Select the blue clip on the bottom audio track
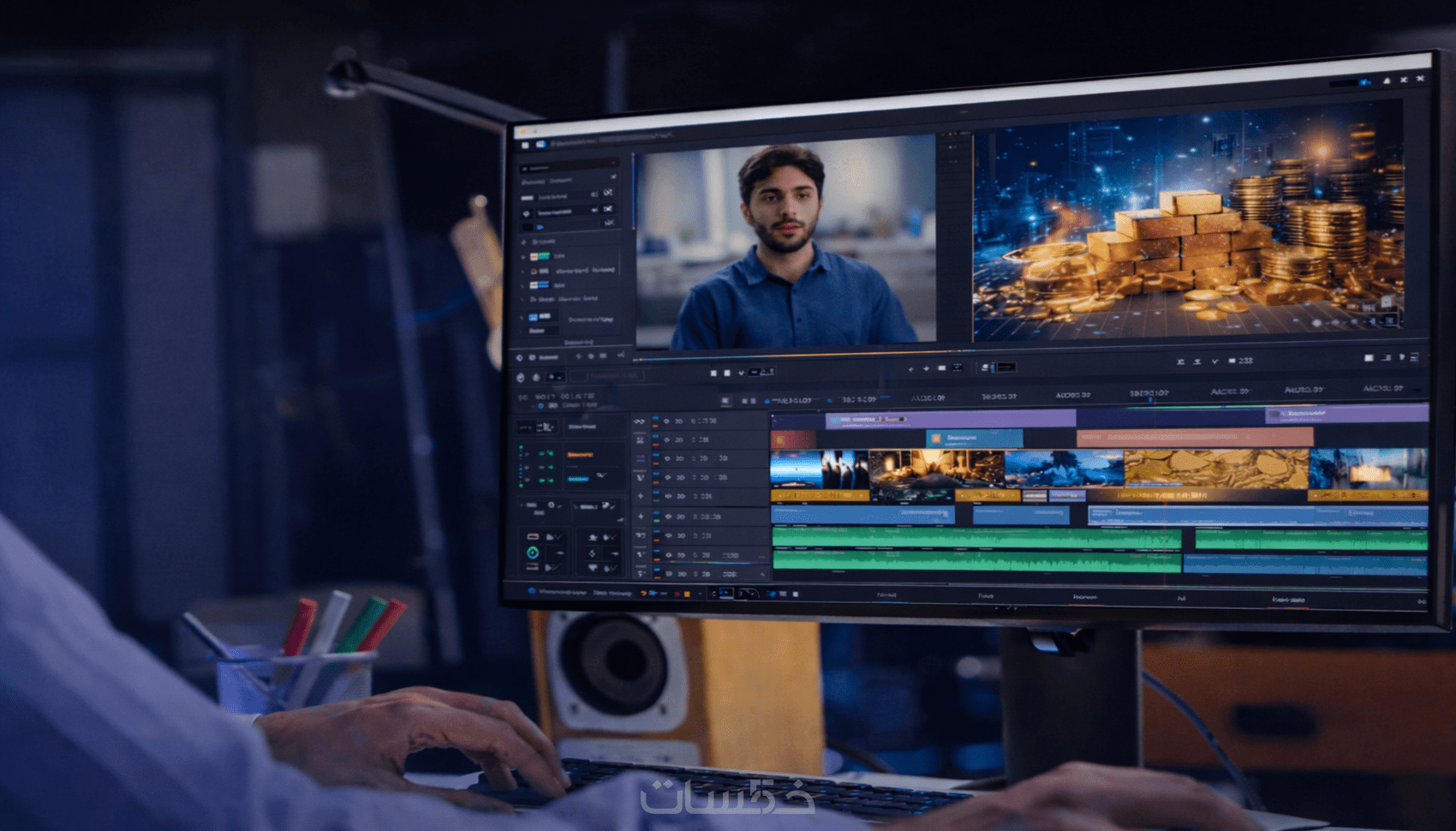The width and height of the screenshot is (1456, 831). (x=1305, y=565)
